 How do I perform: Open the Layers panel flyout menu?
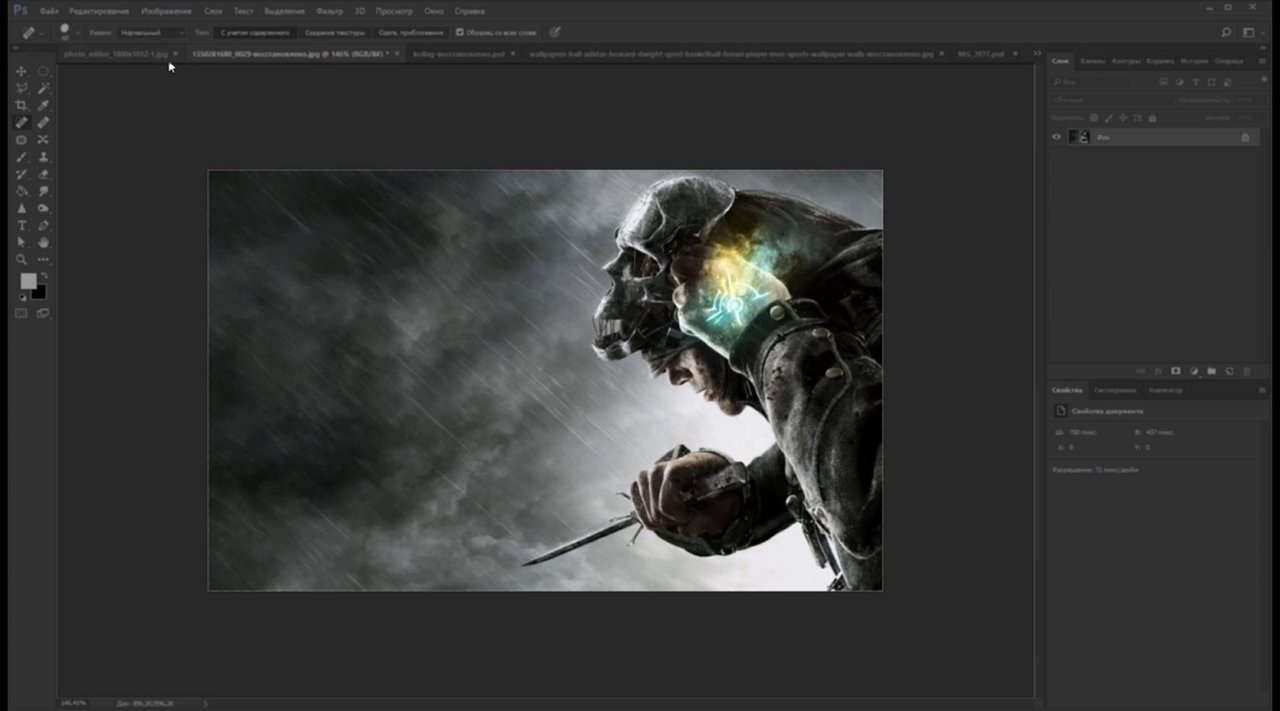pyautogui.click(x=1262, y=61)
